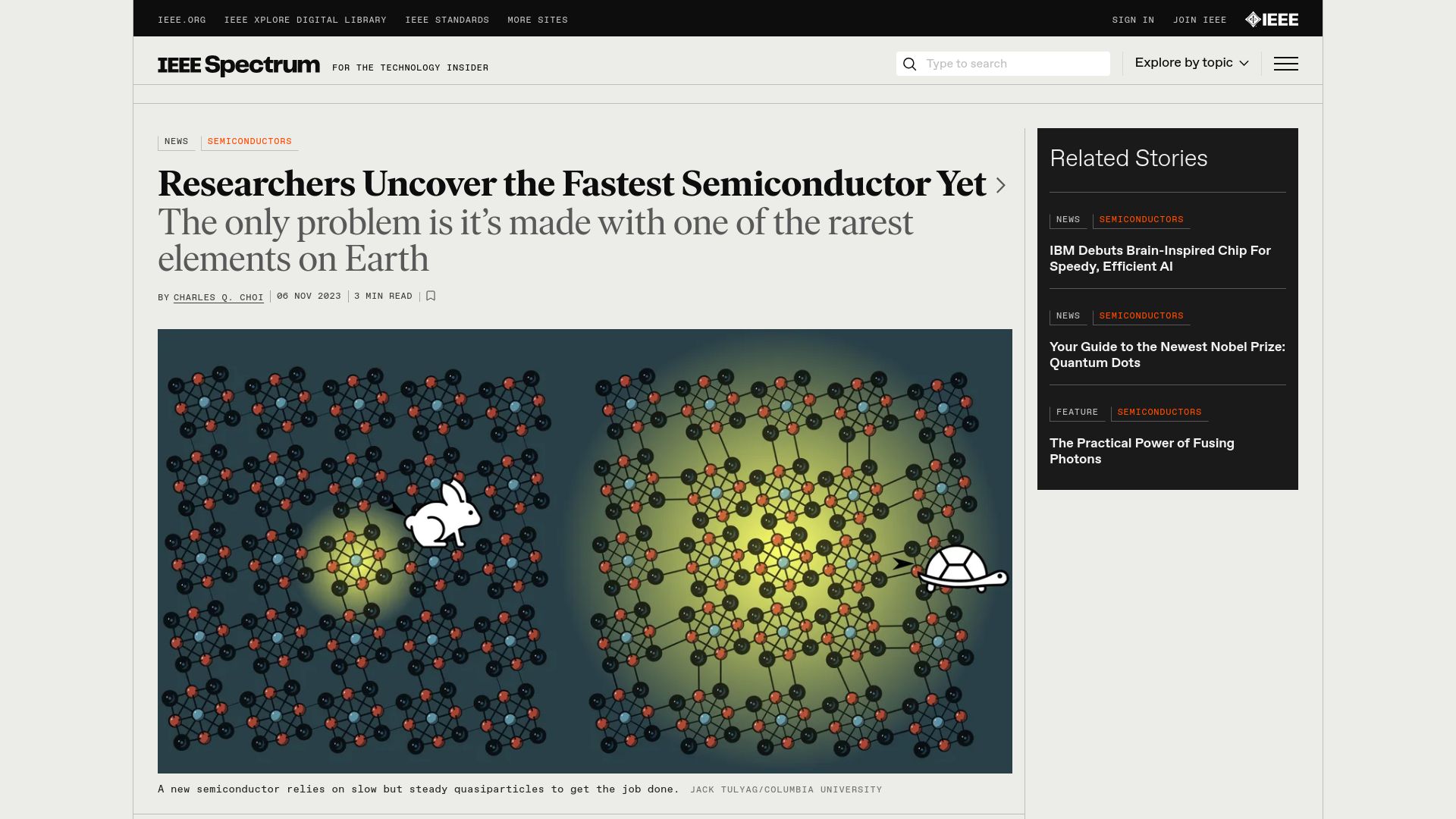Click the Join IEEE link
The height and width of the screenshot is (819, 1456).
pos(1200,20)
